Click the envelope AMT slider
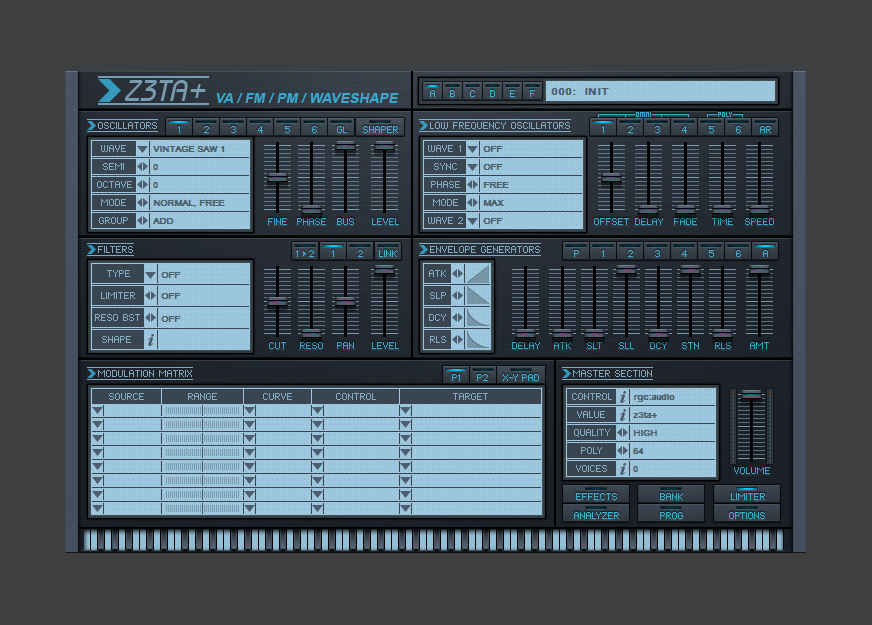Viewport: 872px width, 625px height. click(759, 302)
